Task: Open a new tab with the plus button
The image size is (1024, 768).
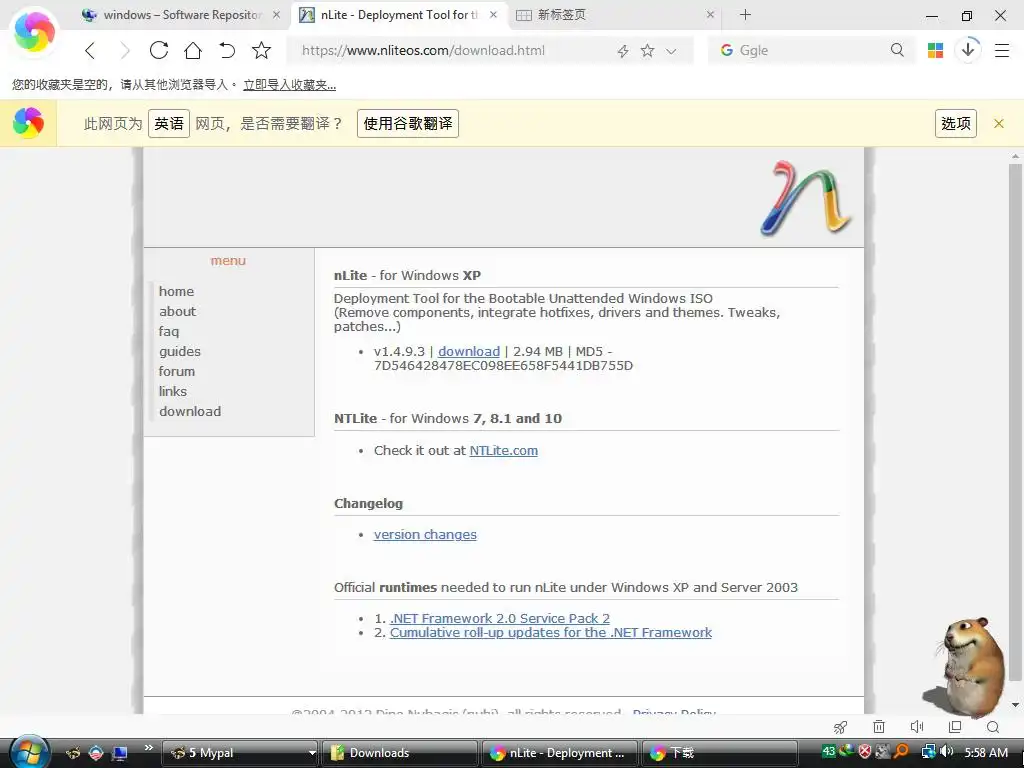Action: pos(745,14)
